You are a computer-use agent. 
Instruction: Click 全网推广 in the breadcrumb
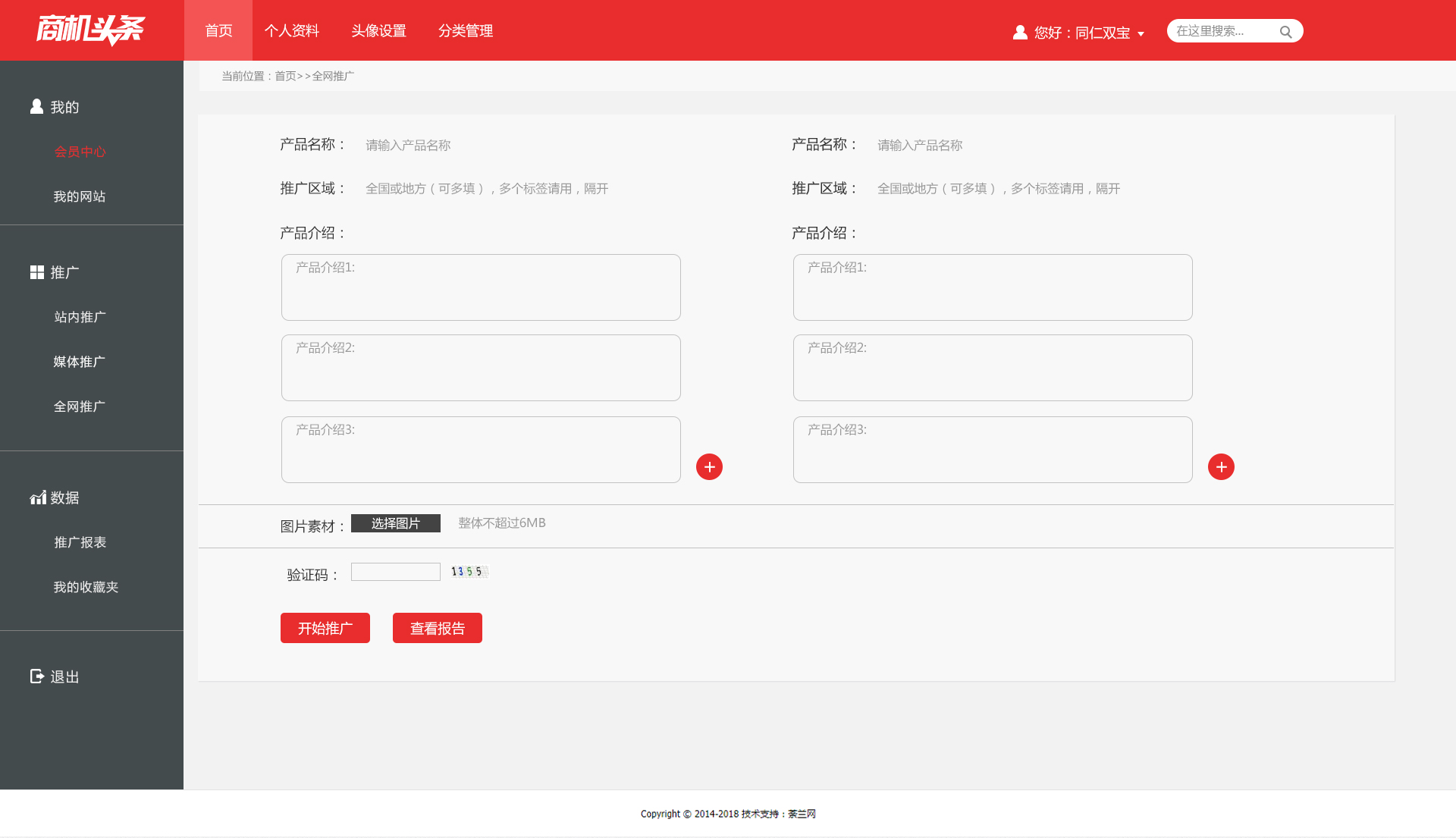click(333, 76)
